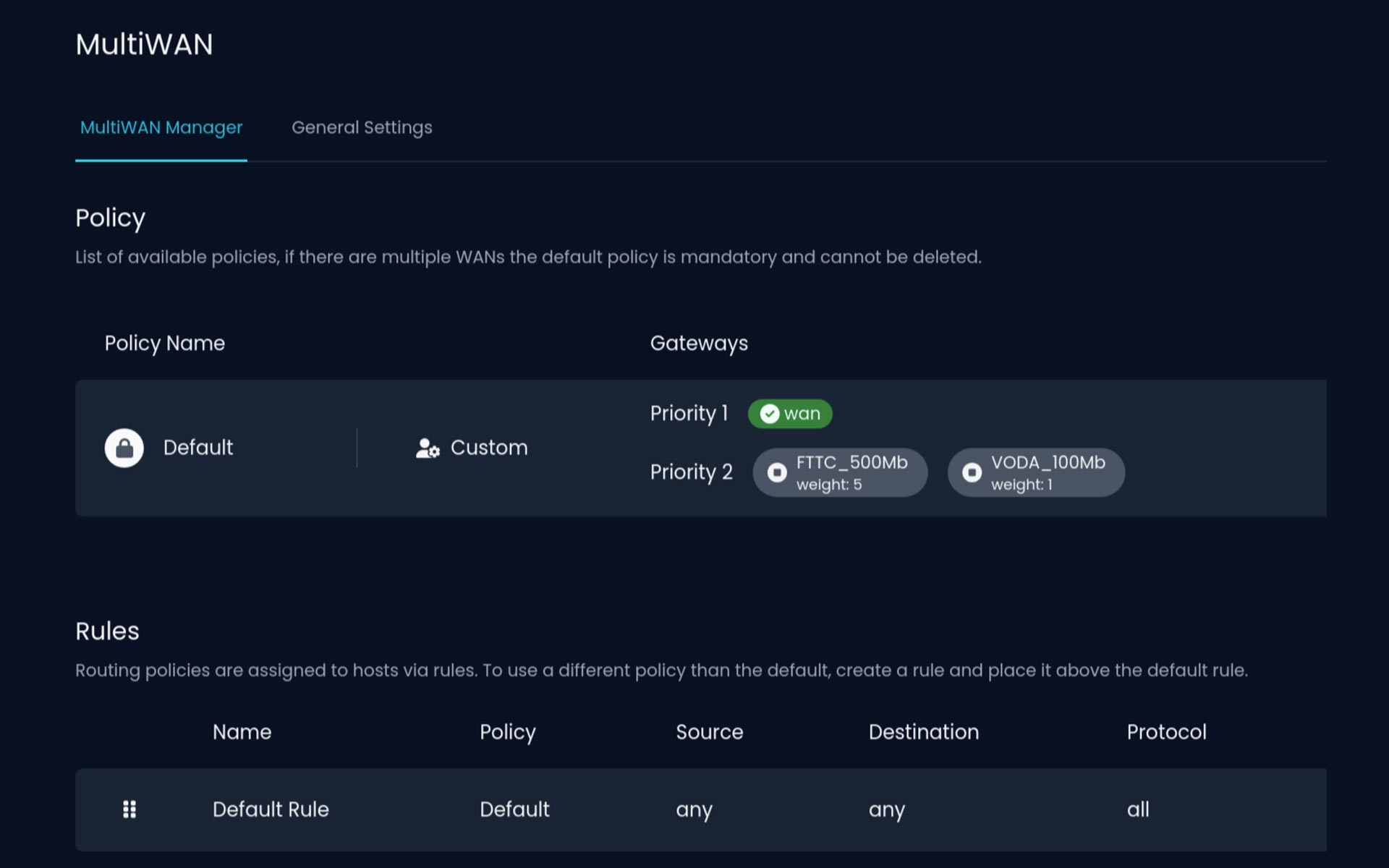Click the Default Rule name

point(271,809)
